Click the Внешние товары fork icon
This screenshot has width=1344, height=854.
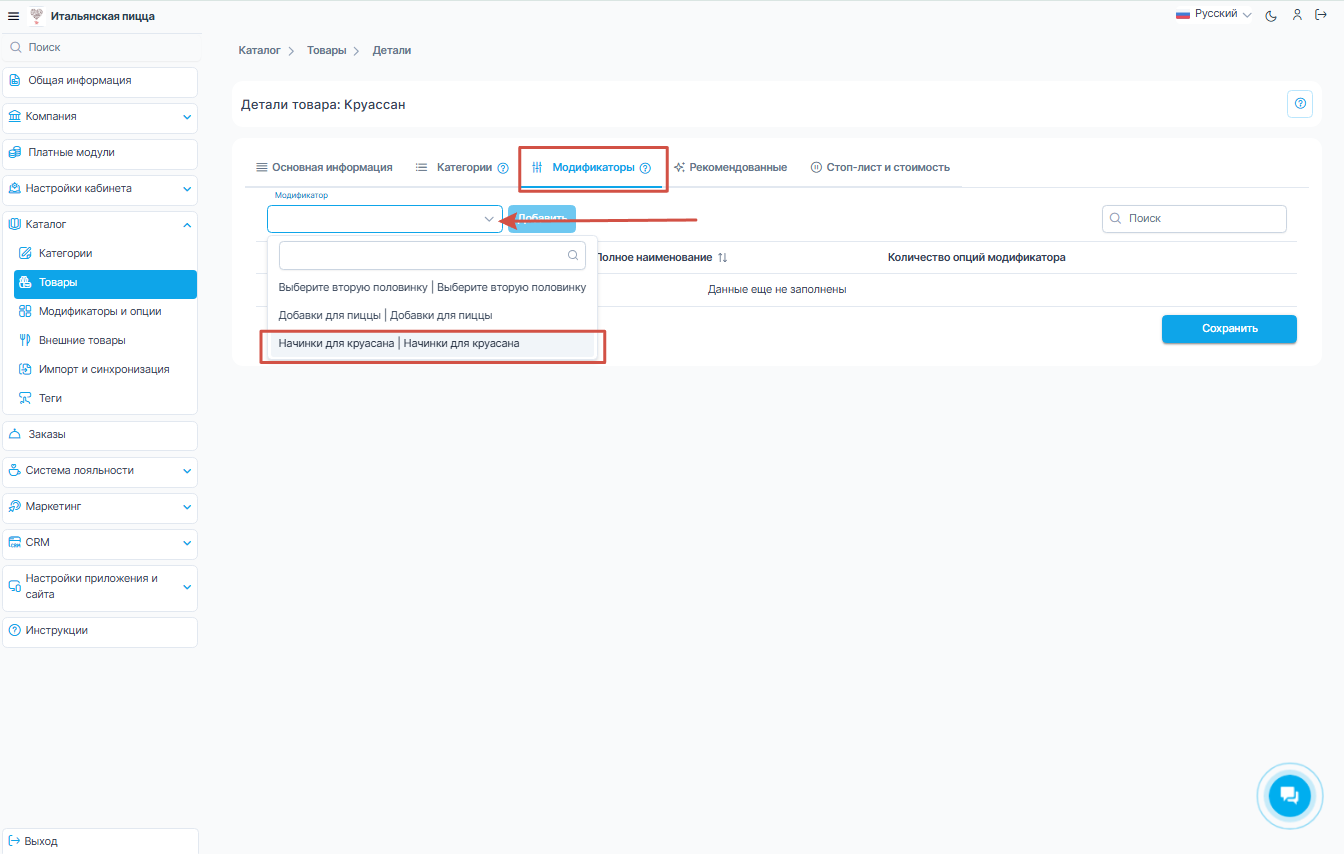[x=26, y=340]
